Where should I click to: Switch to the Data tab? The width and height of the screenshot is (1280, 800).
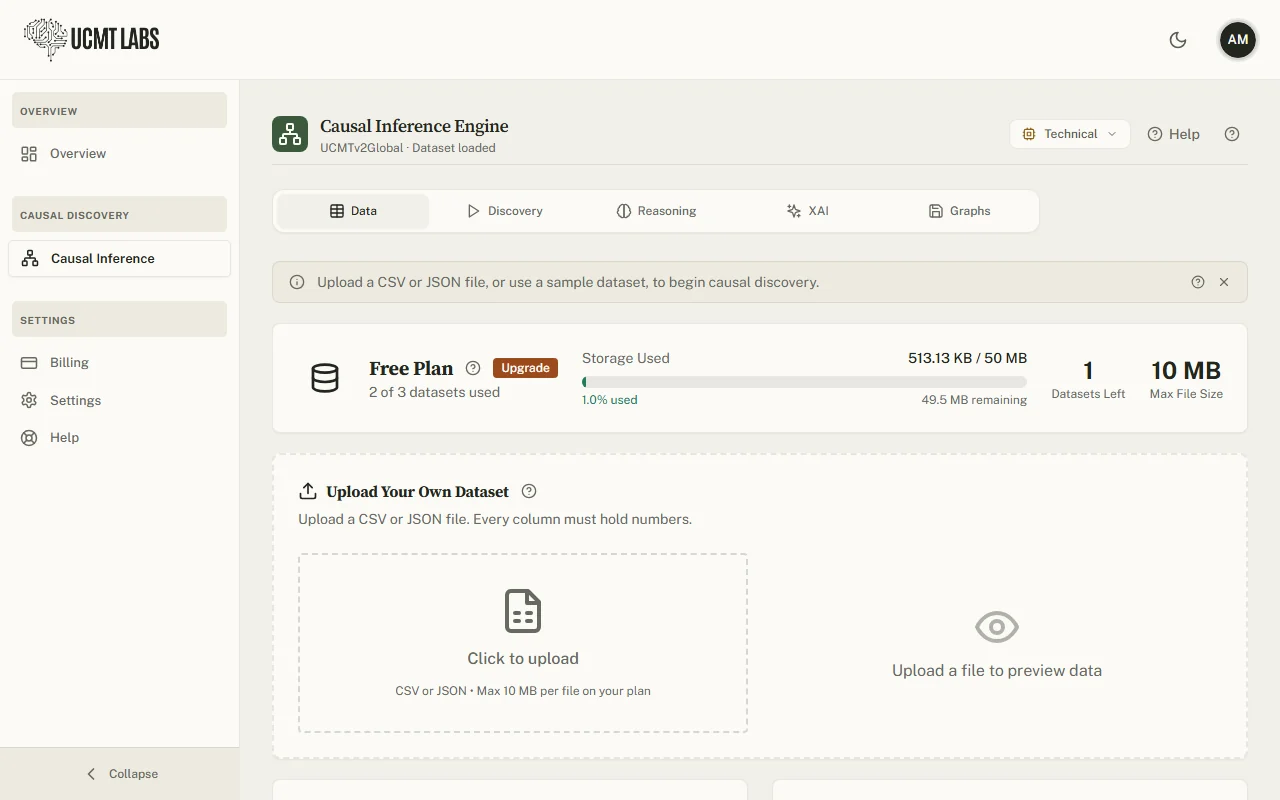pos(353,211)
